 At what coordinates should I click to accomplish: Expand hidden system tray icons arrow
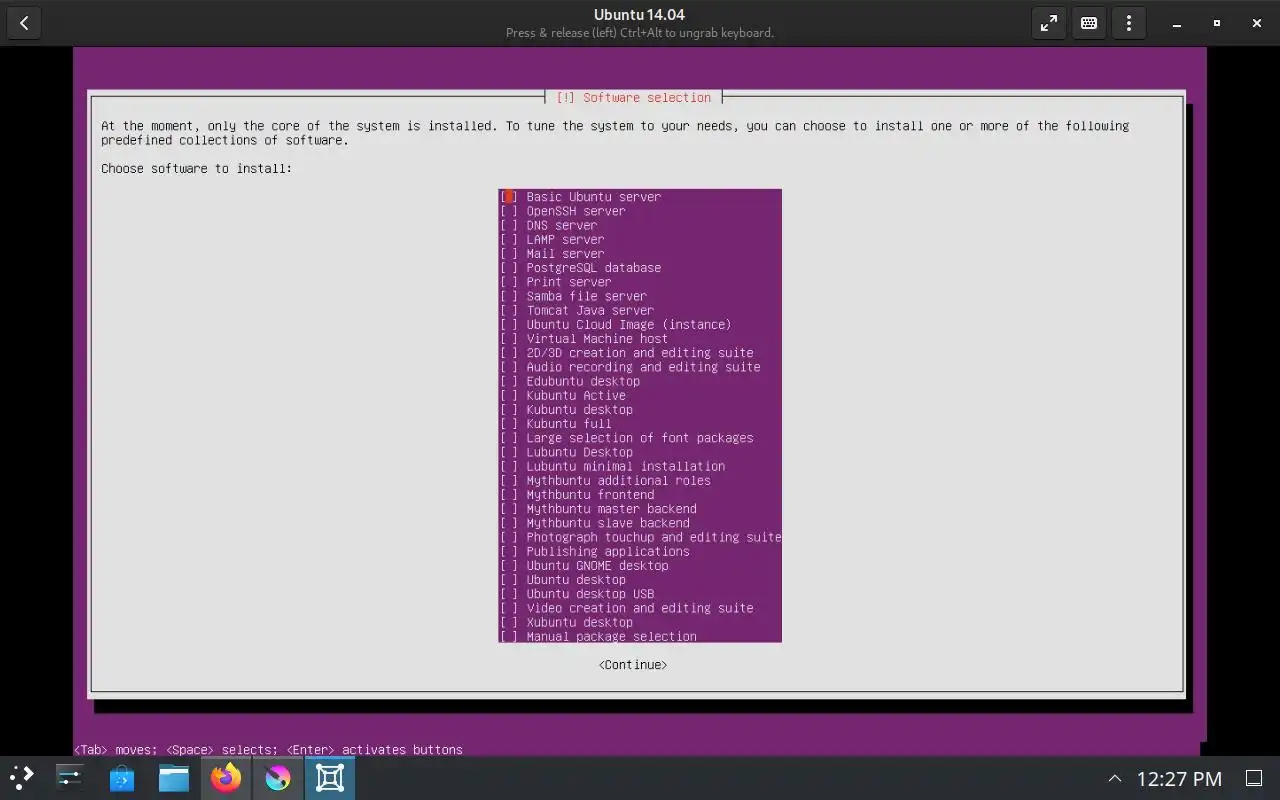[1114, 778]
